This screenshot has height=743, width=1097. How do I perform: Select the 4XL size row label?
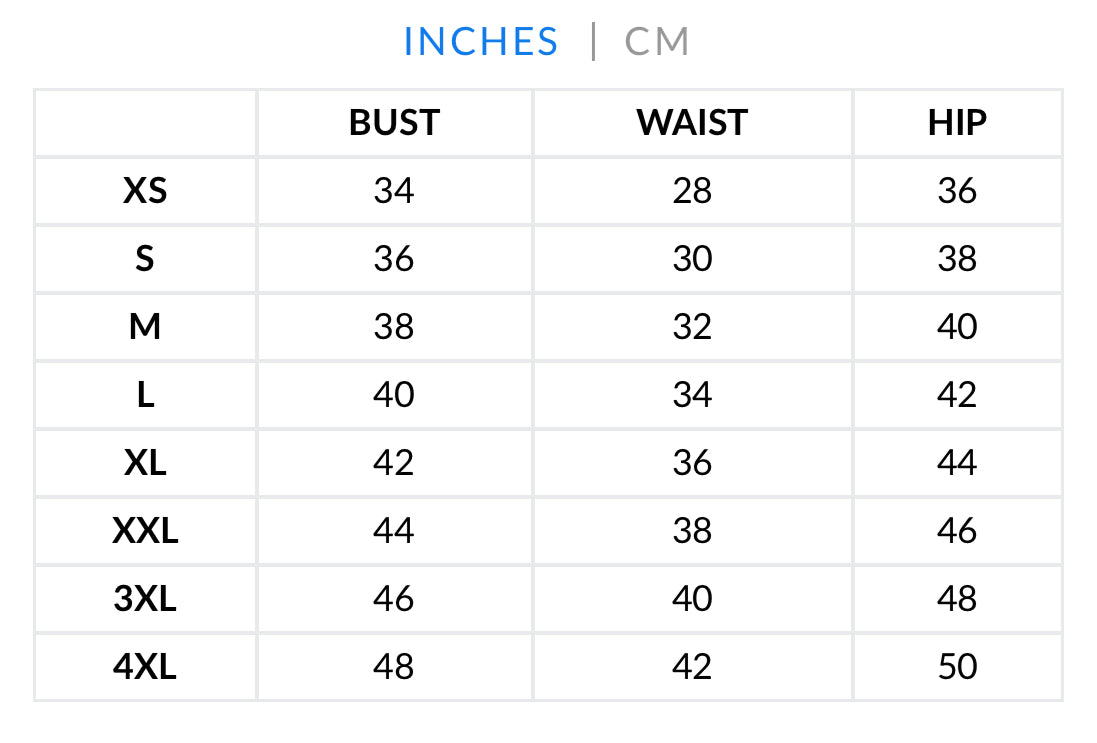point(145,667)
